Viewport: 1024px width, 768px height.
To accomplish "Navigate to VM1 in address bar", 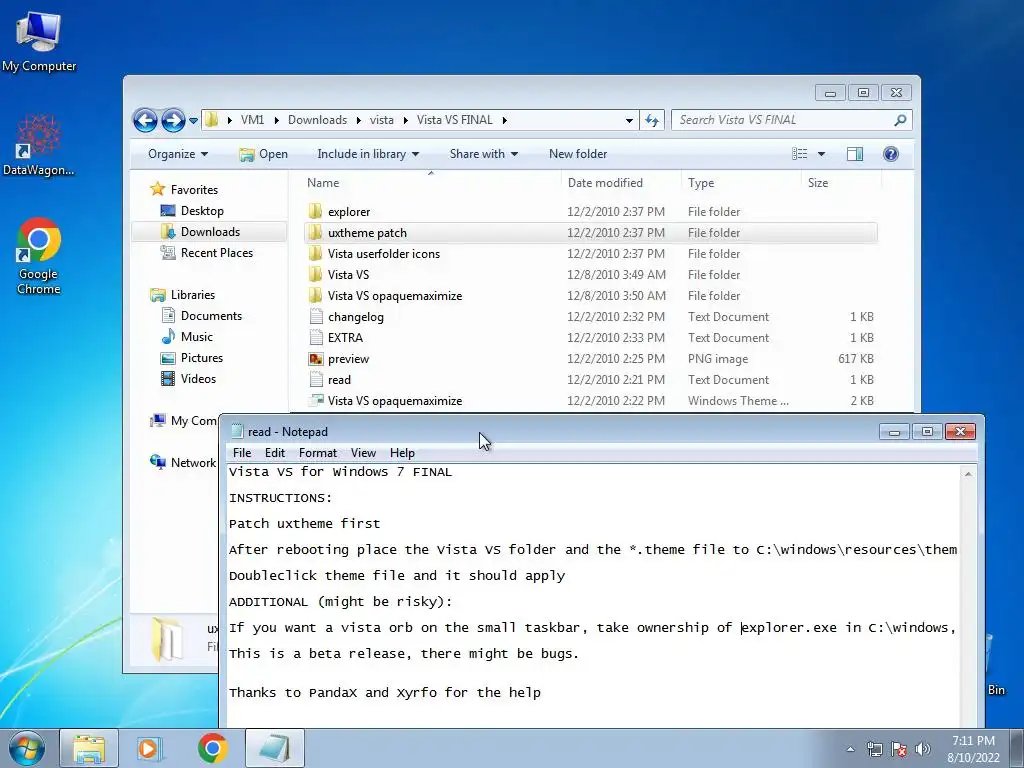I will tap(252, 120).
